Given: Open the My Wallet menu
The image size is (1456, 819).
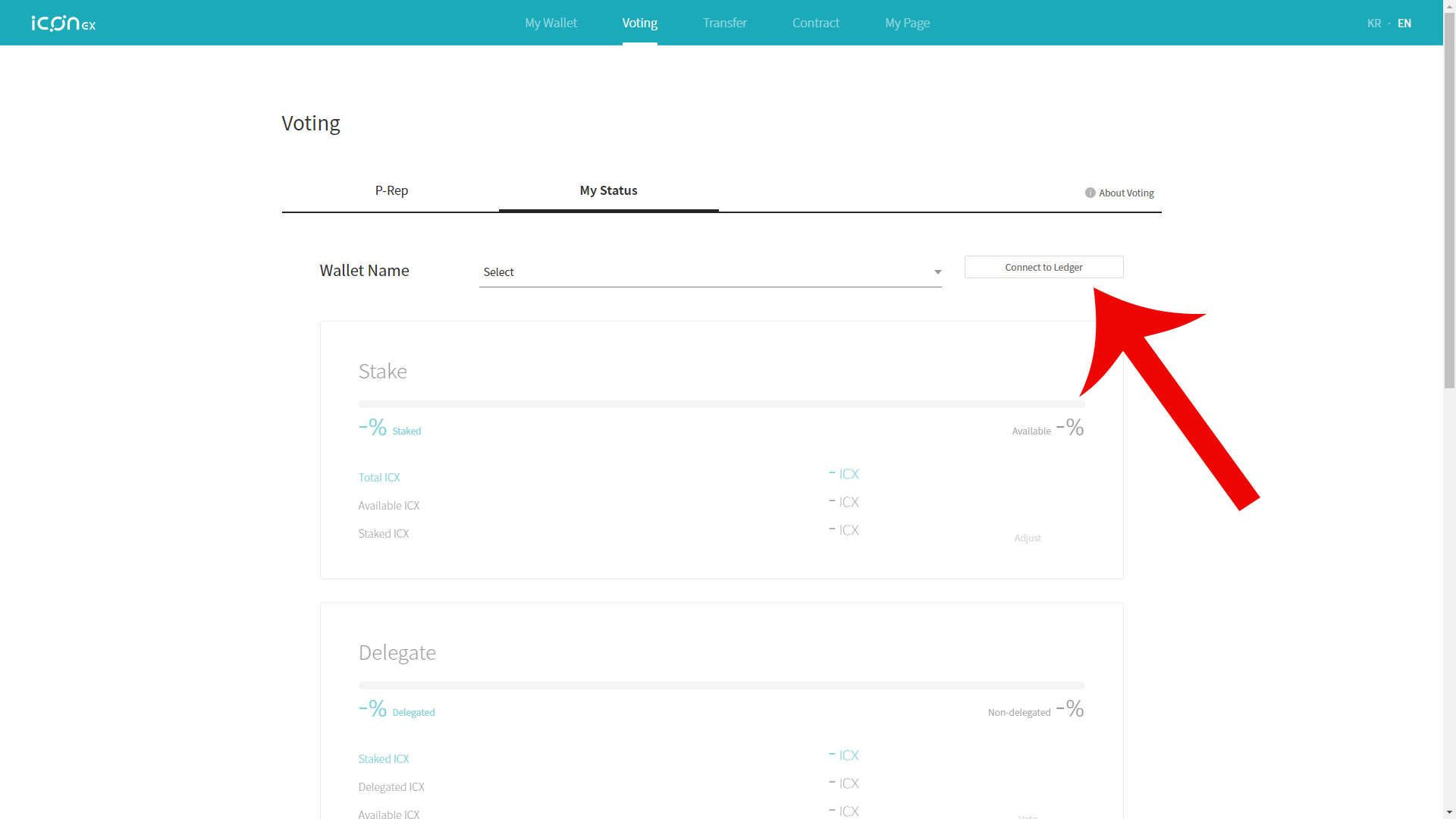Looking at the screenshot, I should (x=551, y=23).
